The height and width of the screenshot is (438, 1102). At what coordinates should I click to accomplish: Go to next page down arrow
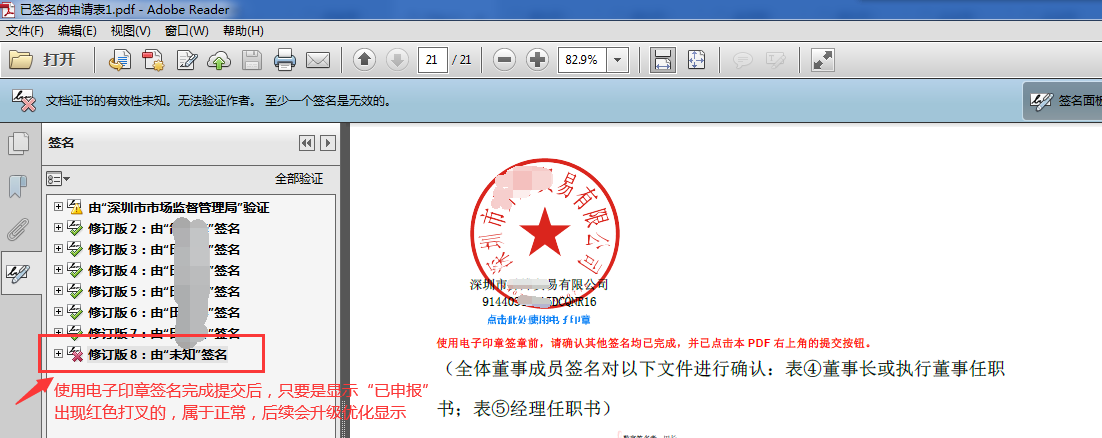397,60
